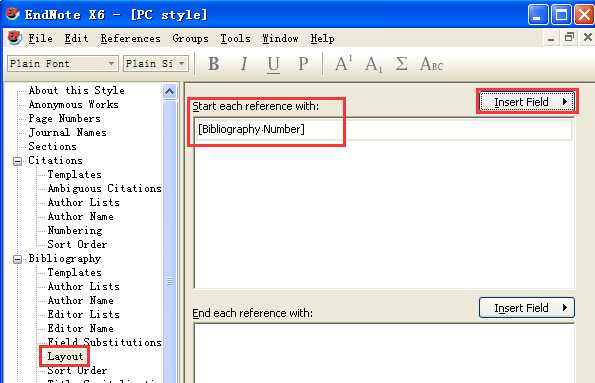This screenshot has width=595, height=383.
Task: Select Templates under Bibliography
Action: [x=75, y=273]
